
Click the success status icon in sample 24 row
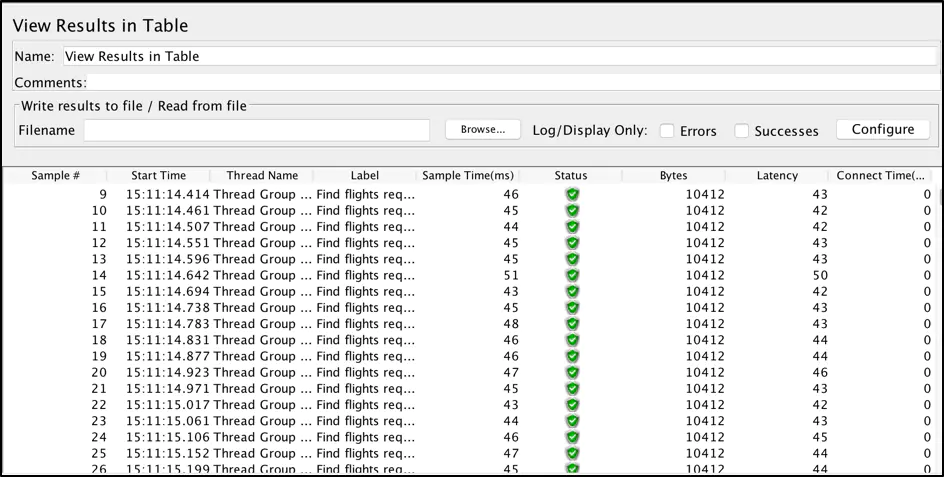[573, 437]
